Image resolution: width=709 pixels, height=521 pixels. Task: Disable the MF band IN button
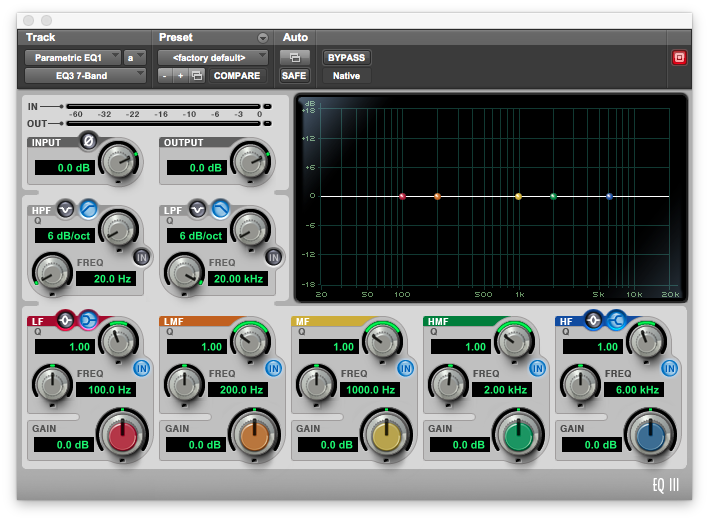405,367
